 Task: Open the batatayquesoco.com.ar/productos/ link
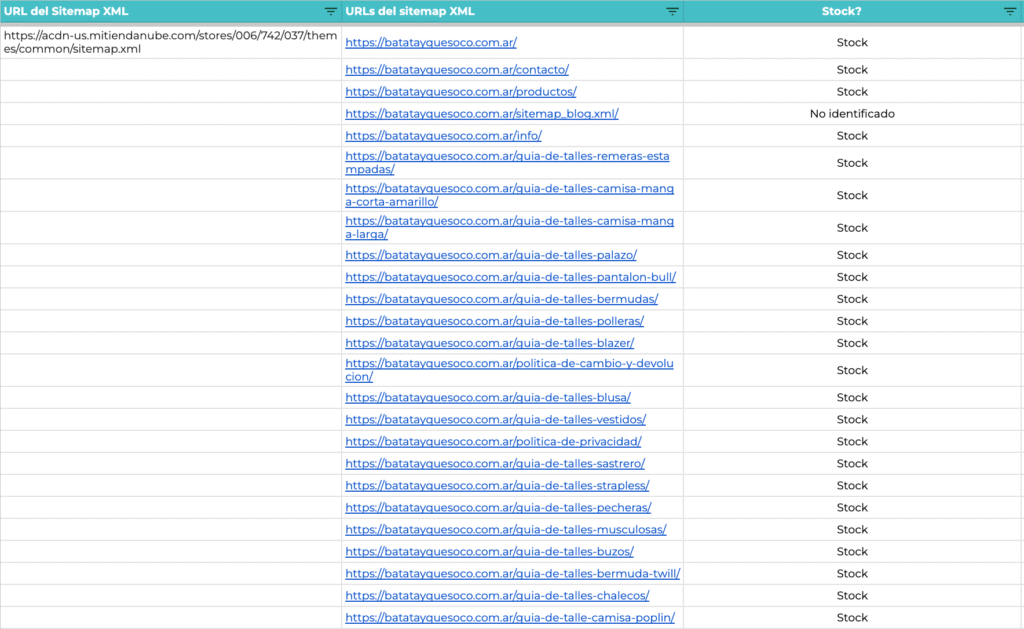pos(461,91)
